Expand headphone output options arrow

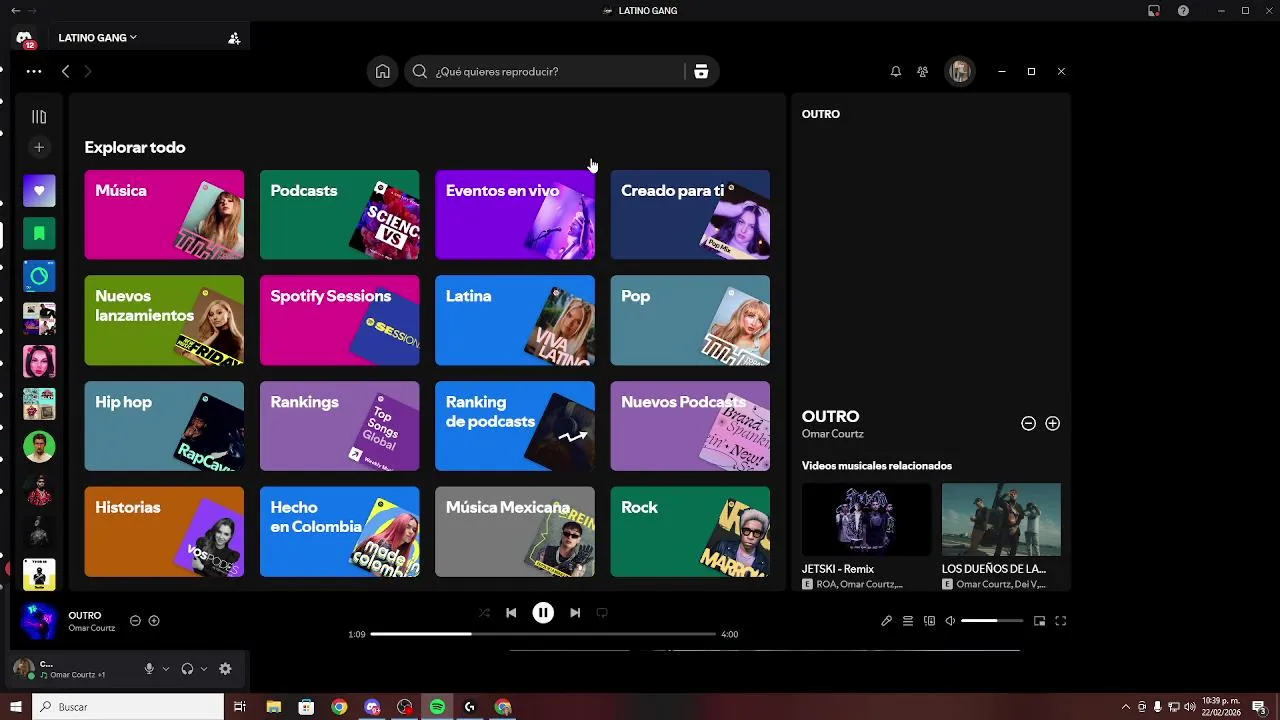(204, 669)
